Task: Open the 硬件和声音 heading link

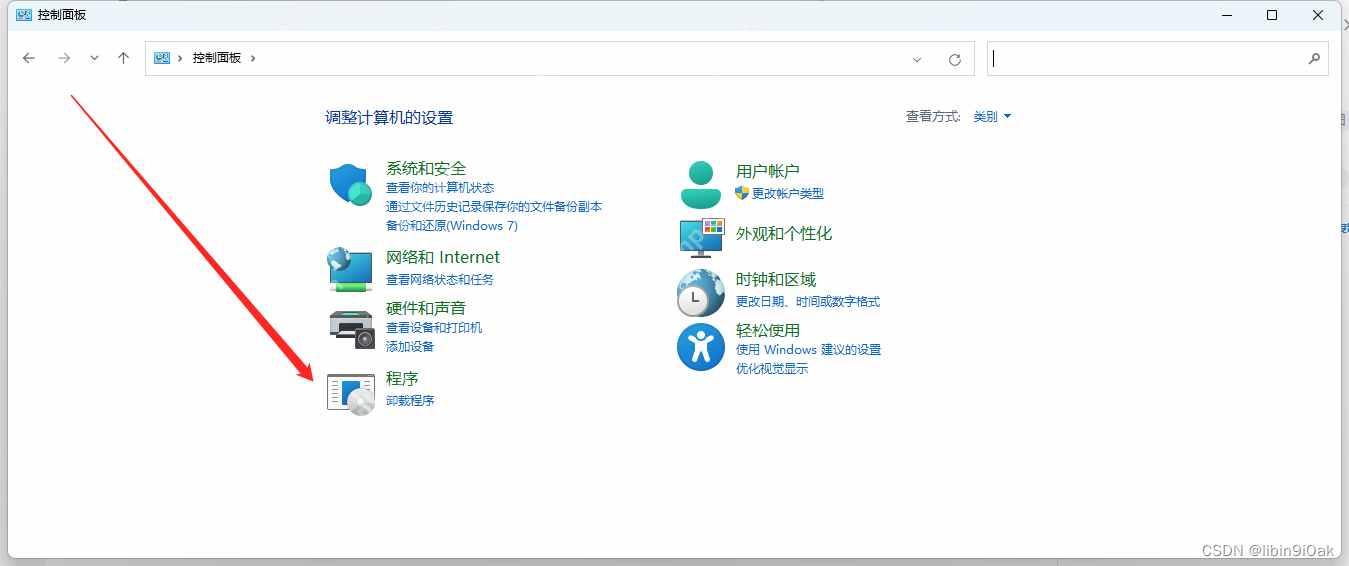Action: [x=426, y=308]
